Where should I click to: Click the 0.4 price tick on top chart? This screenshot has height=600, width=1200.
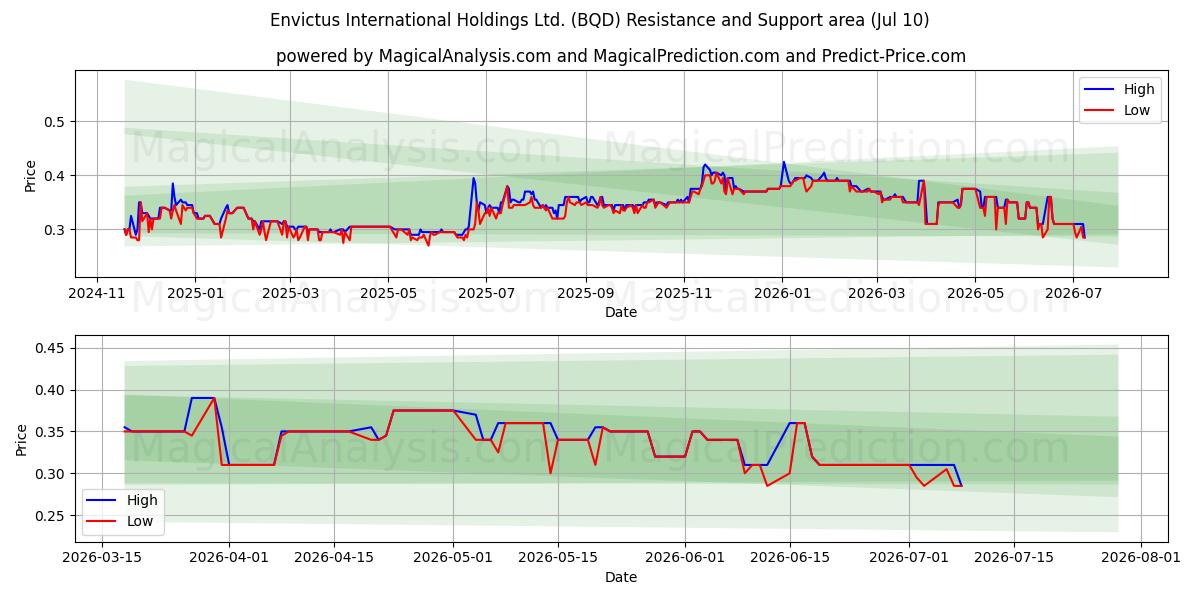point(56,176)
